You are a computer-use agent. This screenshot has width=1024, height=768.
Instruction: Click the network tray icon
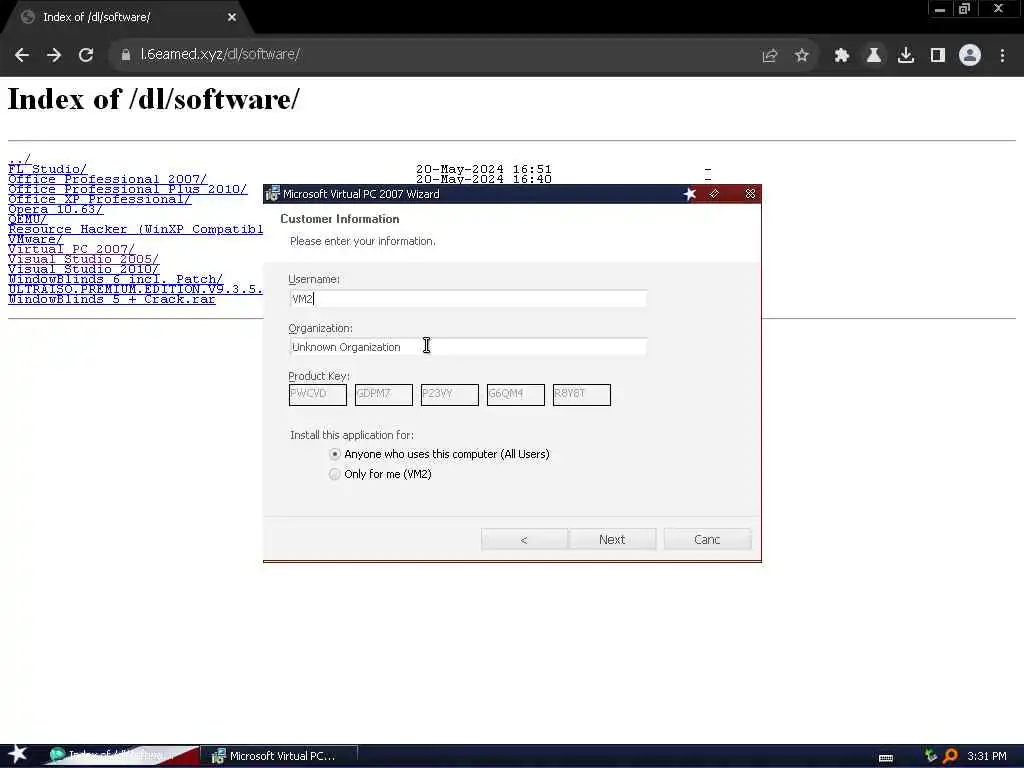[931, 756]
